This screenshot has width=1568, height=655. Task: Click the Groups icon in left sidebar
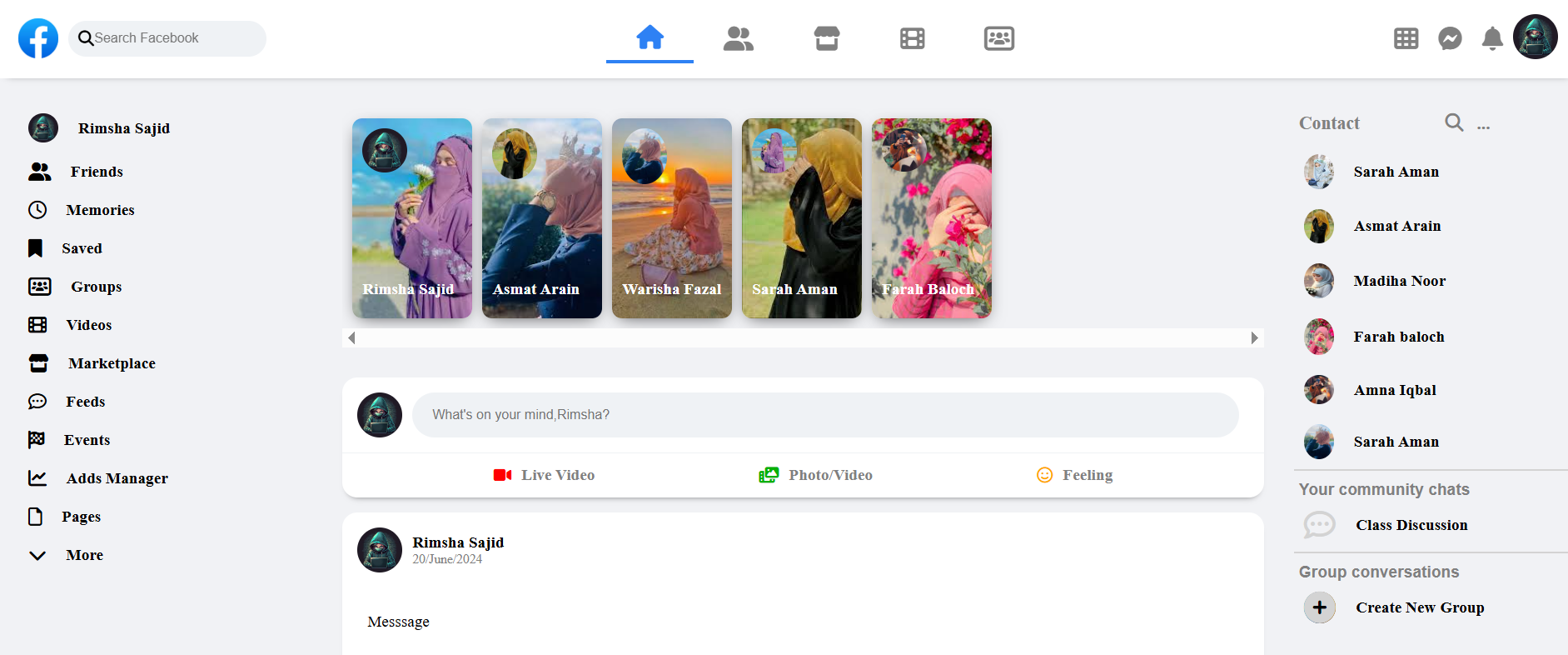[40, 287]
